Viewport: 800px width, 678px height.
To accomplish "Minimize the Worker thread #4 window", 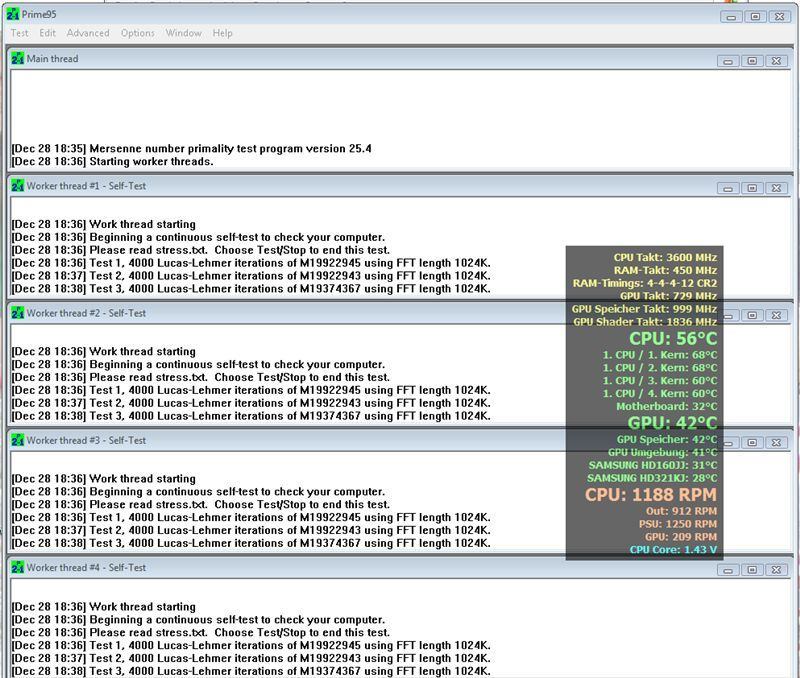I will [x=728, y=570].
